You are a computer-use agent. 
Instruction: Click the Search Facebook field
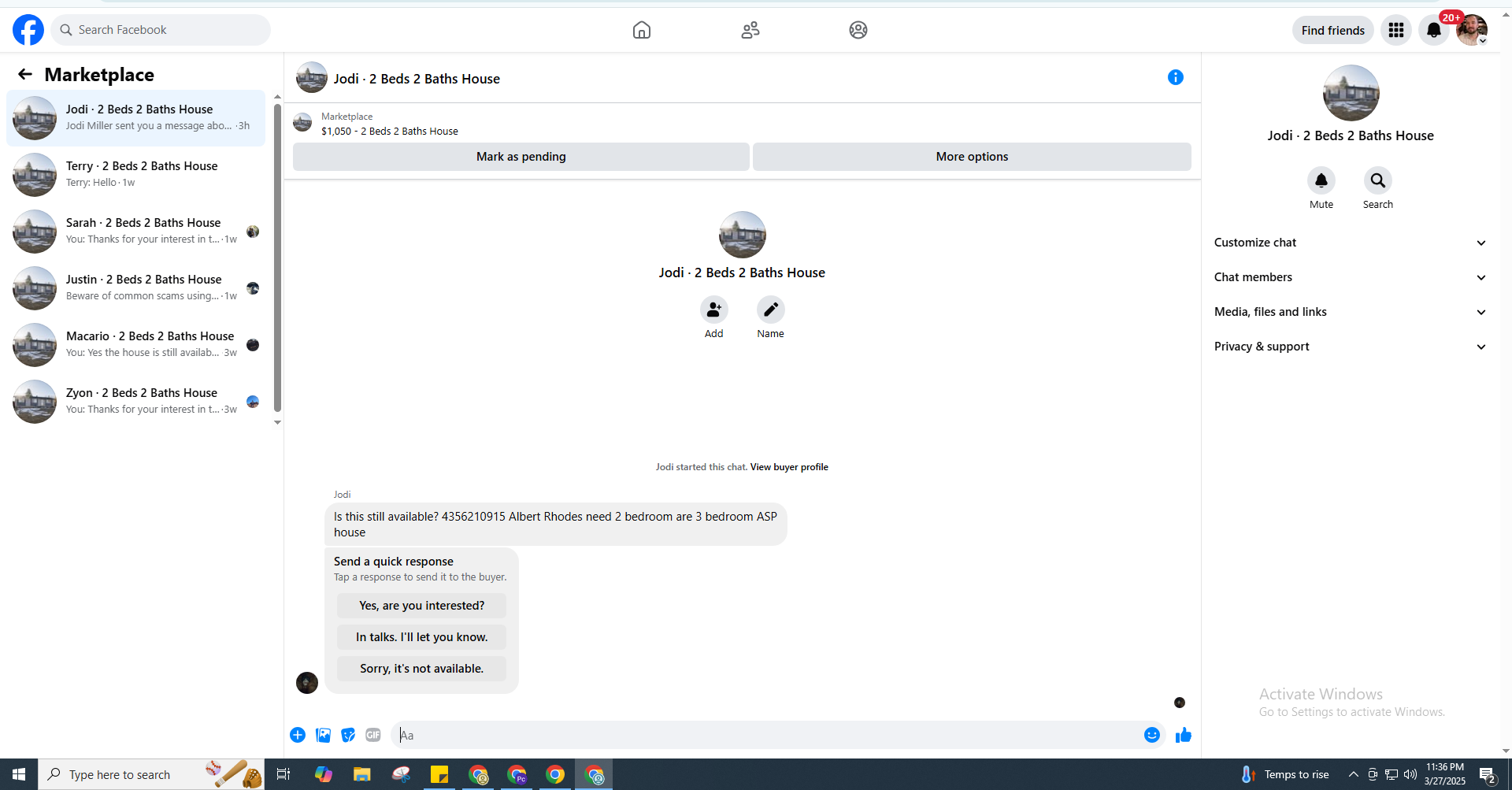point(161,30)
